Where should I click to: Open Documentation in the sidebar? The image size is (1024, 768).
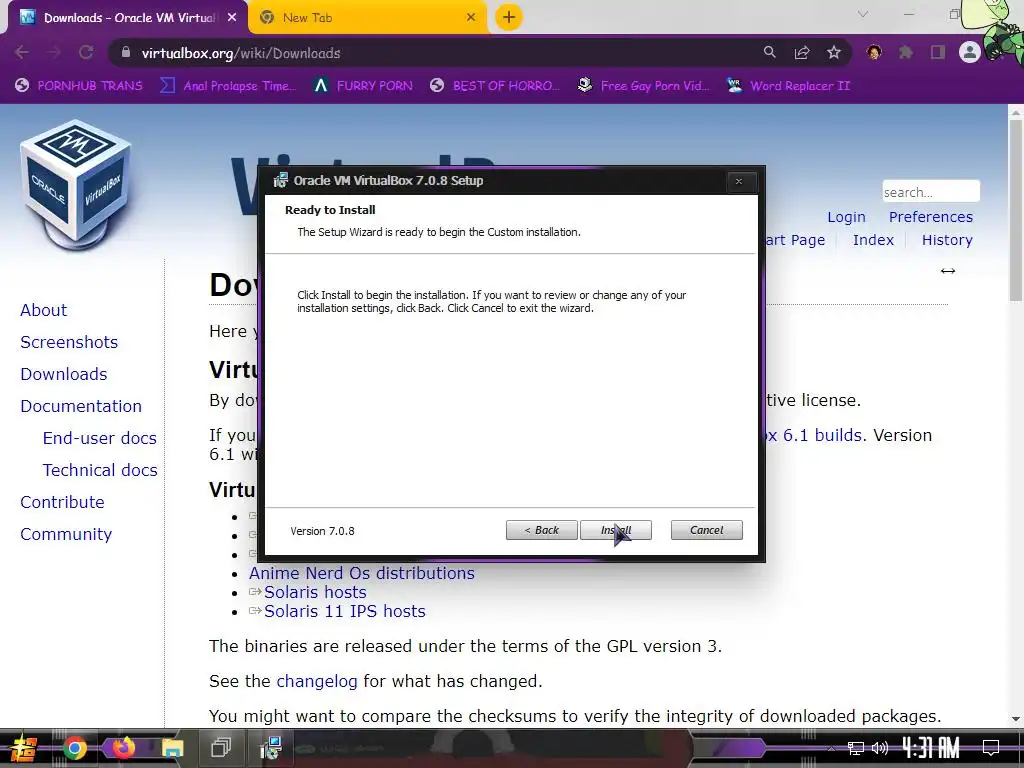coord(81,406)
